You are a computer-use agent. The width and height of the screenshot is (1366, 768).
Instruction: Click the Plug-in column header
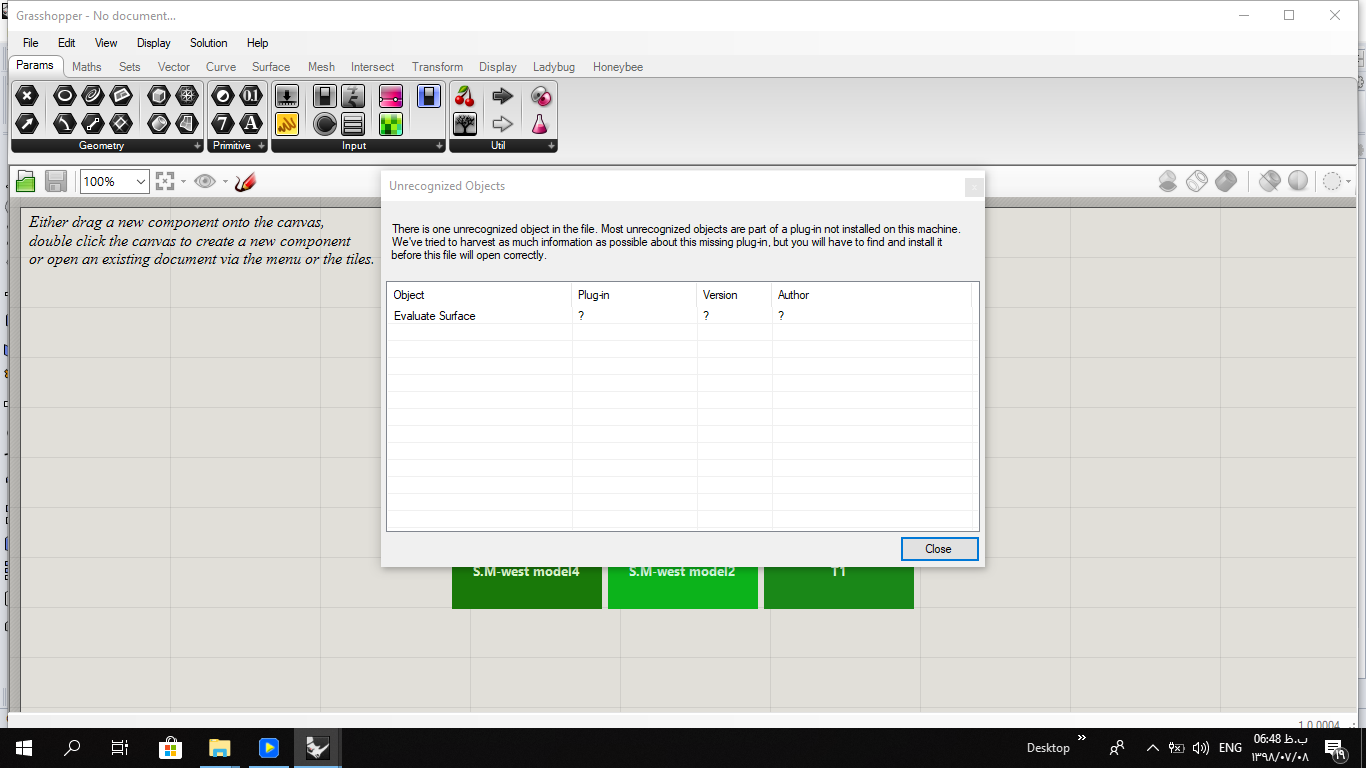[635, 295]
